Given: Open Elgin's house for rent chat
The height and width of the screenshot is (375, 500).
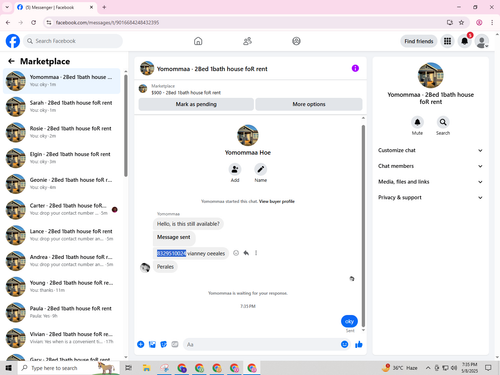Looking at the screenshot, I should tap(62, 158).
